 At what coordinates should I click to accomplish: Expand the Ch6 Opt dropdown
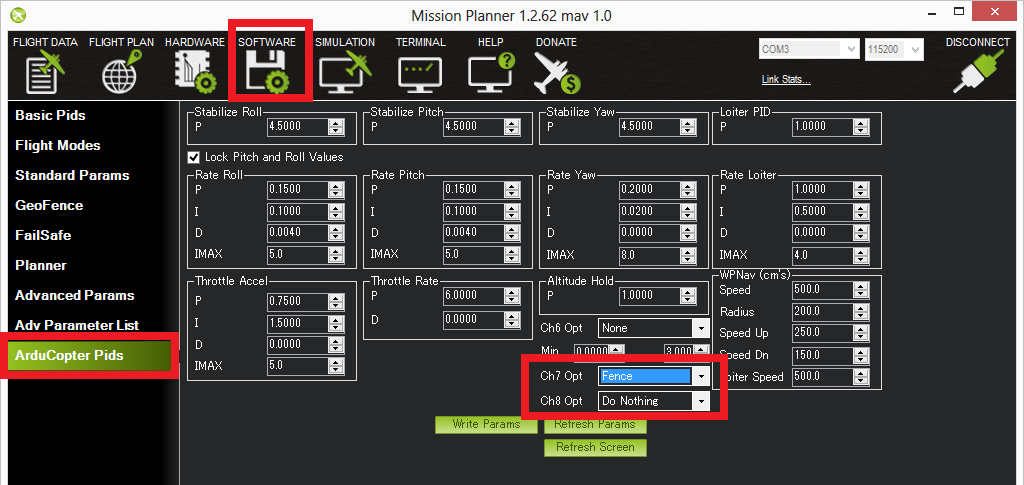click(700, 328)
